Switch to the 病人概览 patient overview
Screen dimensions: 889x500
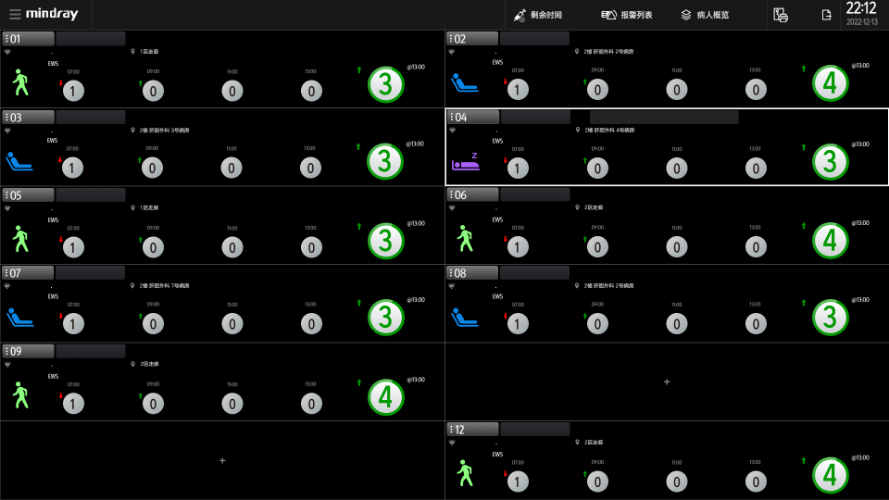tap(705, 15)
